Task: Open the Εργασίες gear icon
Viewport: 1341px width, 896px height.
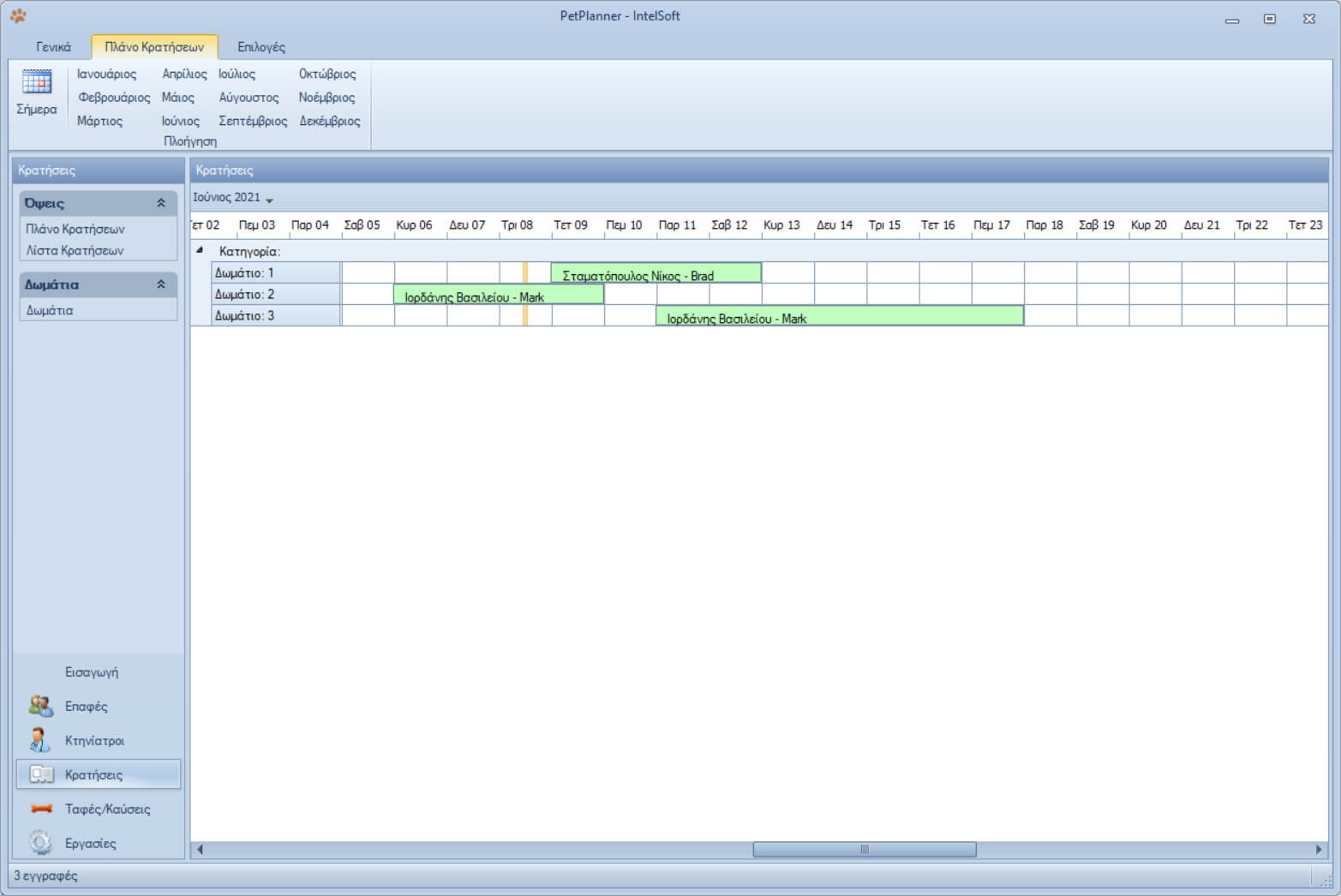Action: click(40, 843)
